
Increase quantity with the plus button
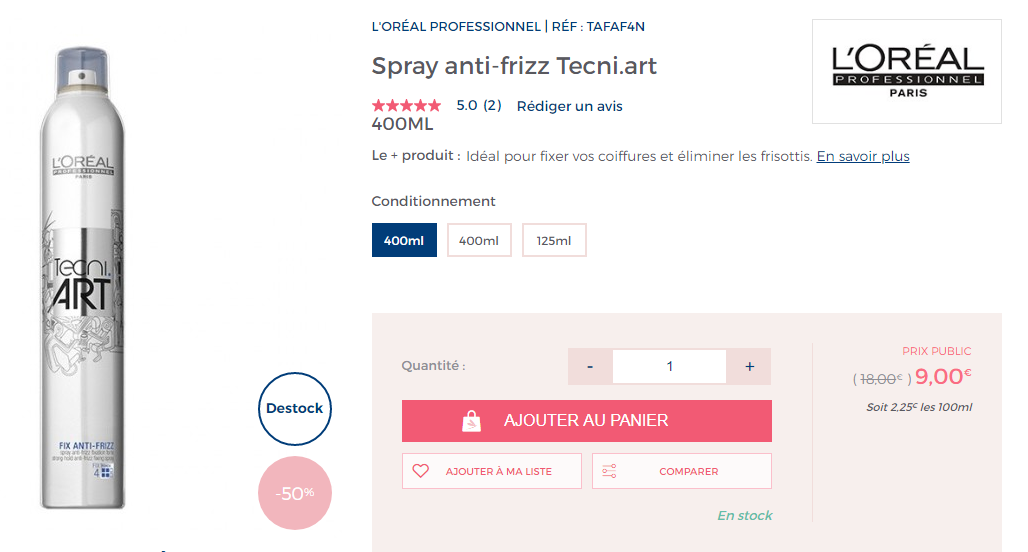(749, 367)
